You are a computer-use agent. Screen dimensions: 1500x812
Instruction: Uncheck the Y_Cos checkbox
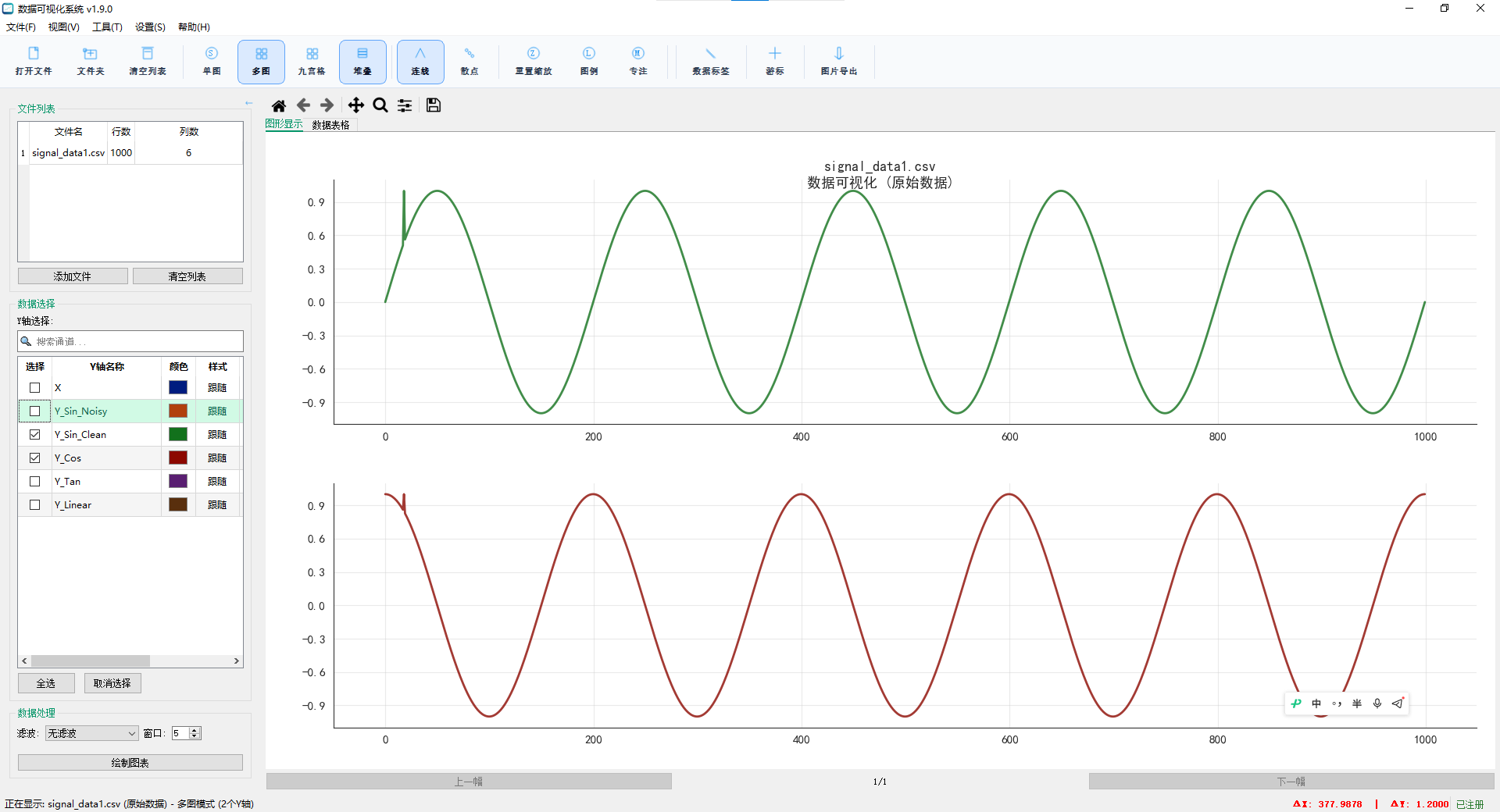34,458
